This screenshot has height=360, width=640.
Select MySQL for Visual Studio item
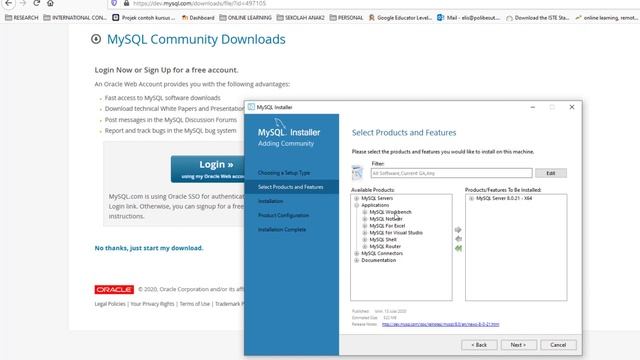tap(396, 233)
